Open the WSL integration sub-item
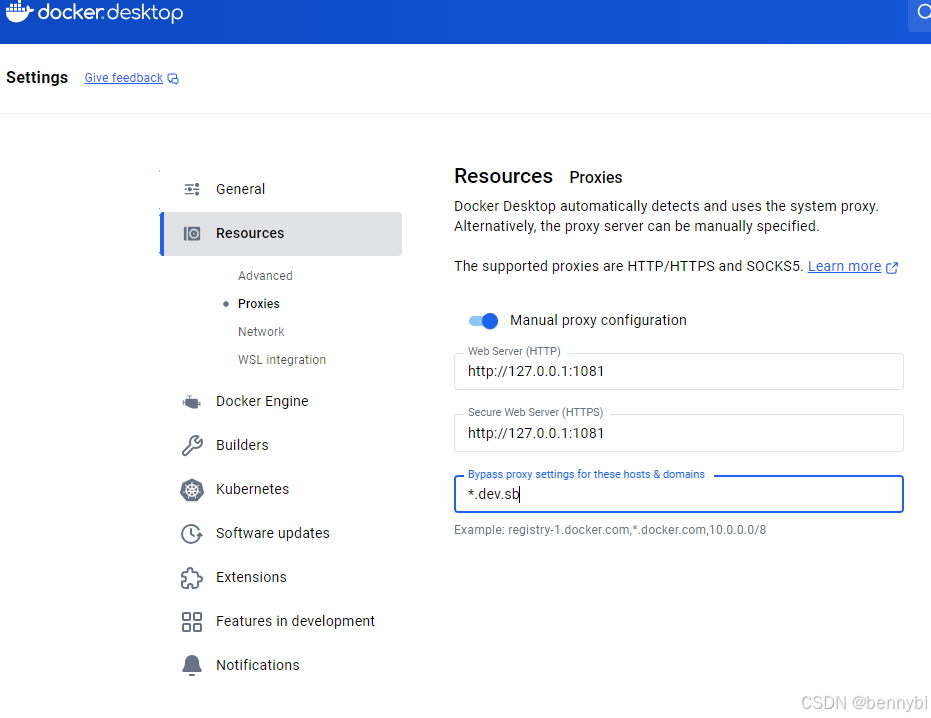This screenshot has width=931, height=718. click(x=281, y=360)
